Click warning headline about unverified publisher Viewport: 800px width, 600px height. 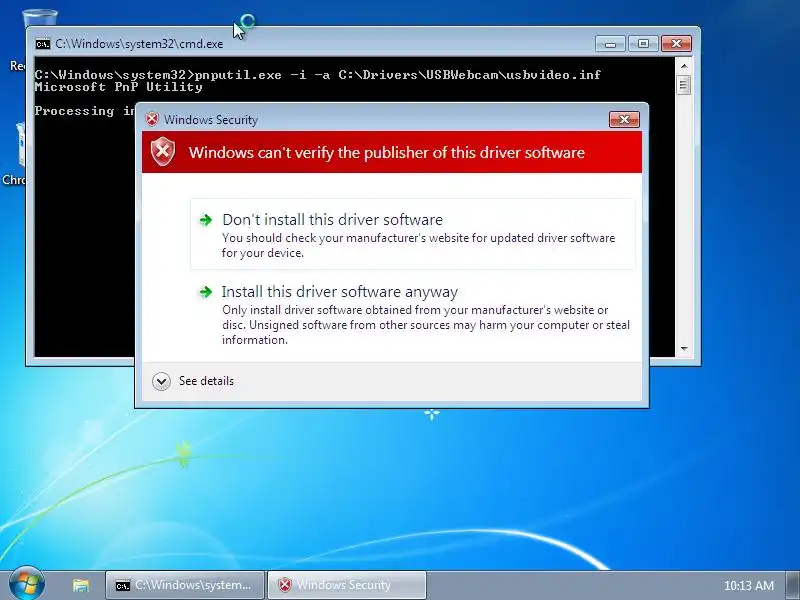coord(387,153)
